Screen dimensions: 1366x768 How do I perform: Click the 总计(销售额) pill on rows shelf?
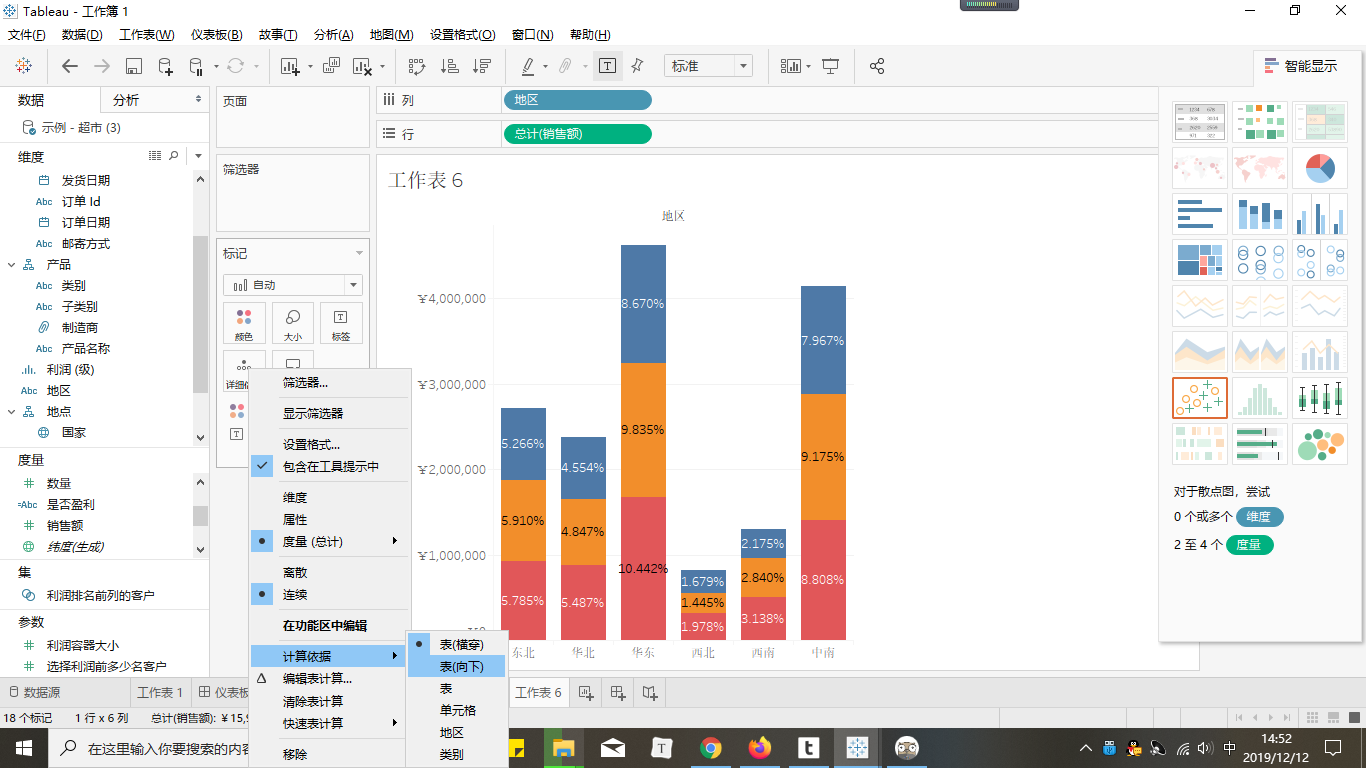click(577, 133)
